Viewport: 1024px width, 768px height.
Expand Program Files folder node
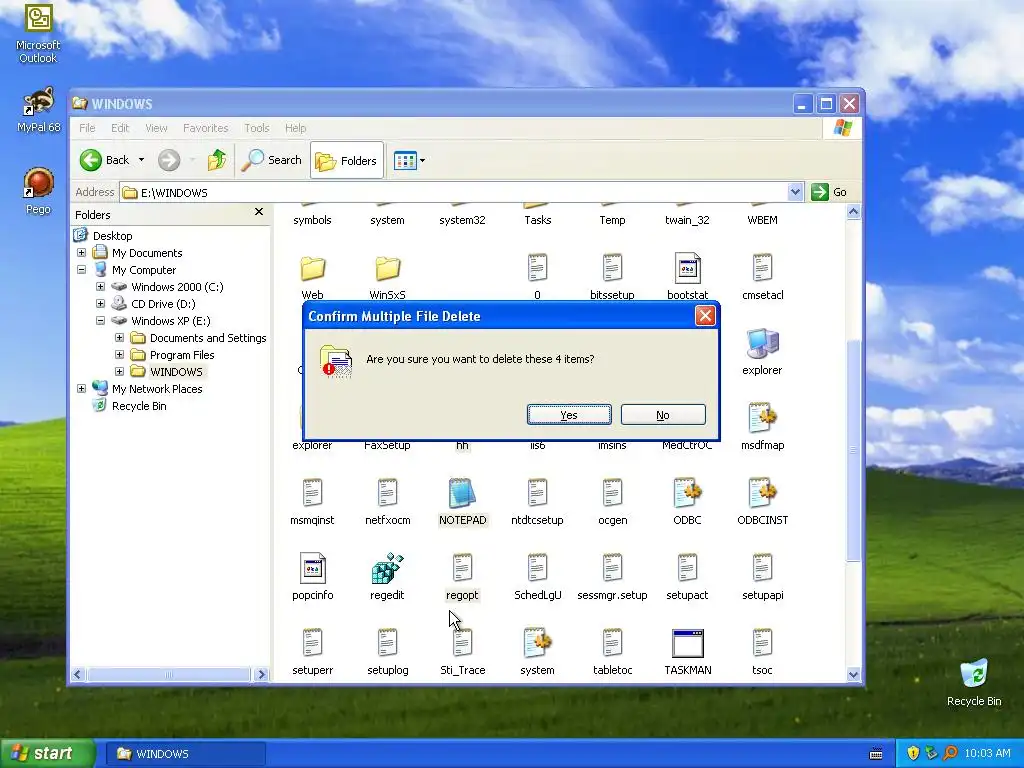tap(120, 355)
